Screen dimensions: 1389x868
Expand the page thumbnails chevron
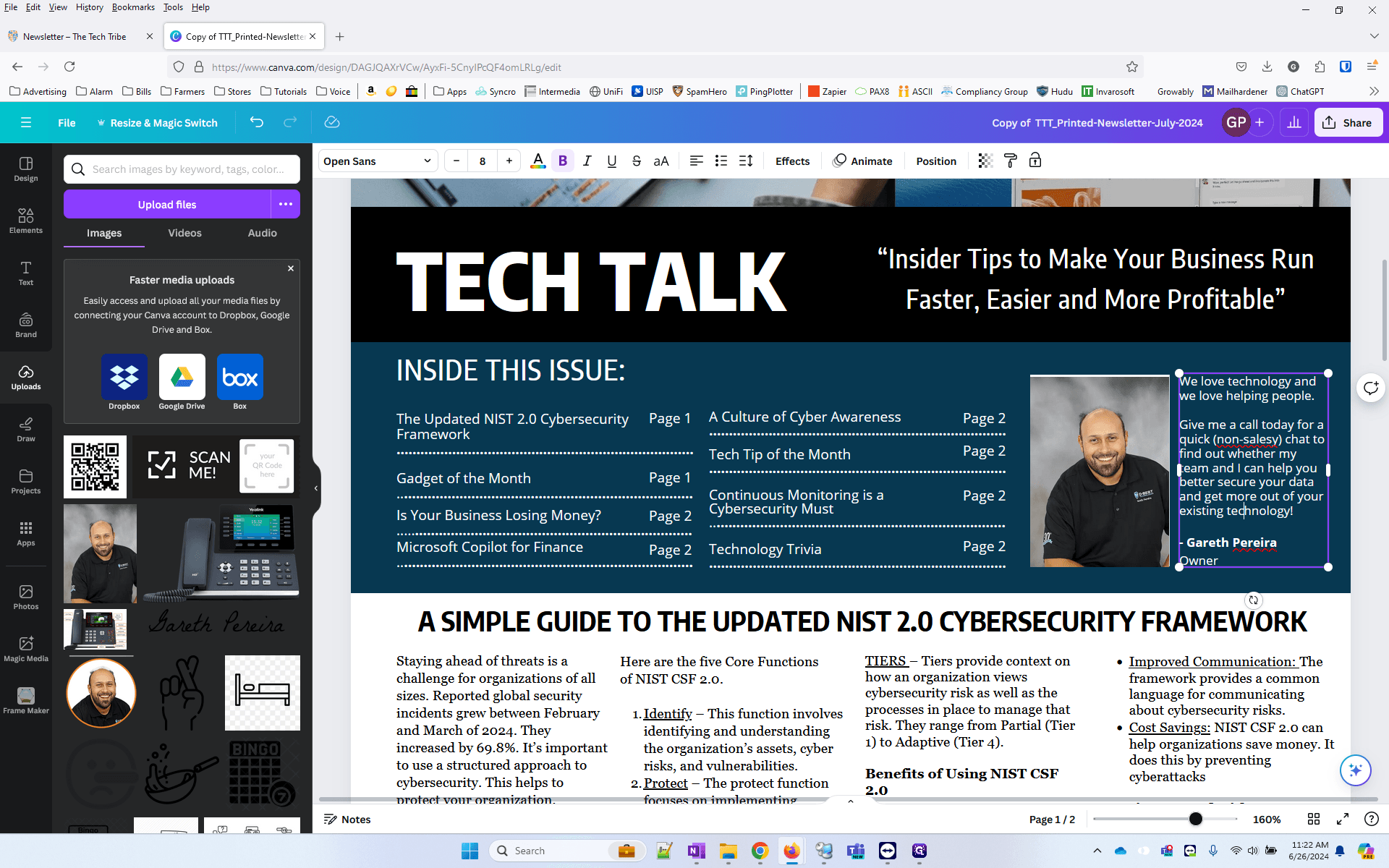point(851,801)
